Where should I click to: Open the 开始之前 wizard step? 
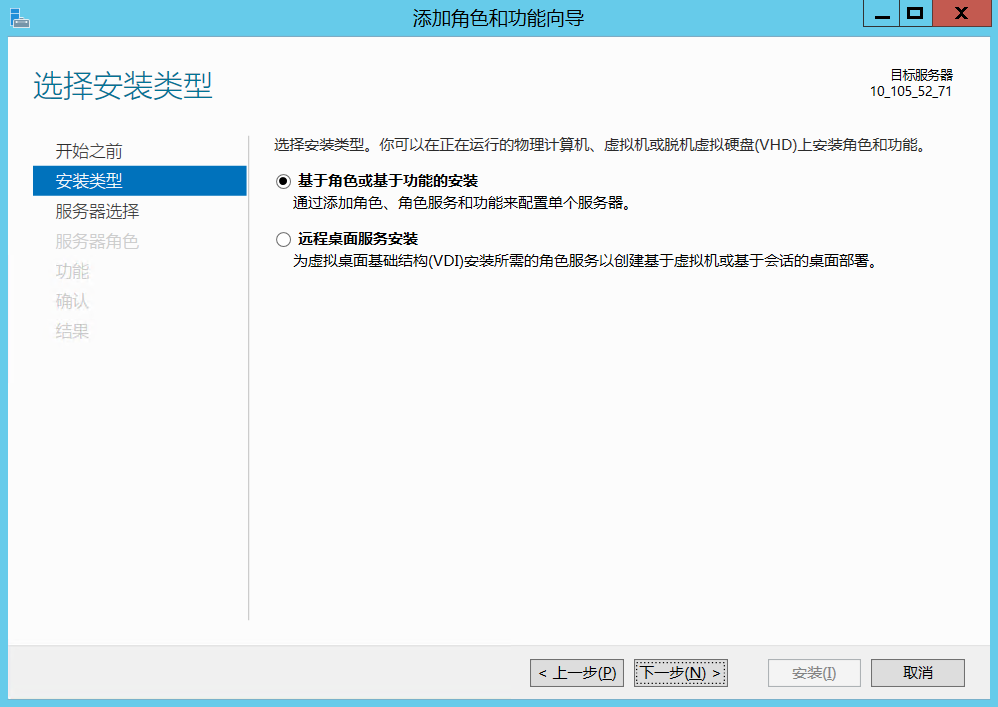pyautogui.click(x=88, y=151)
